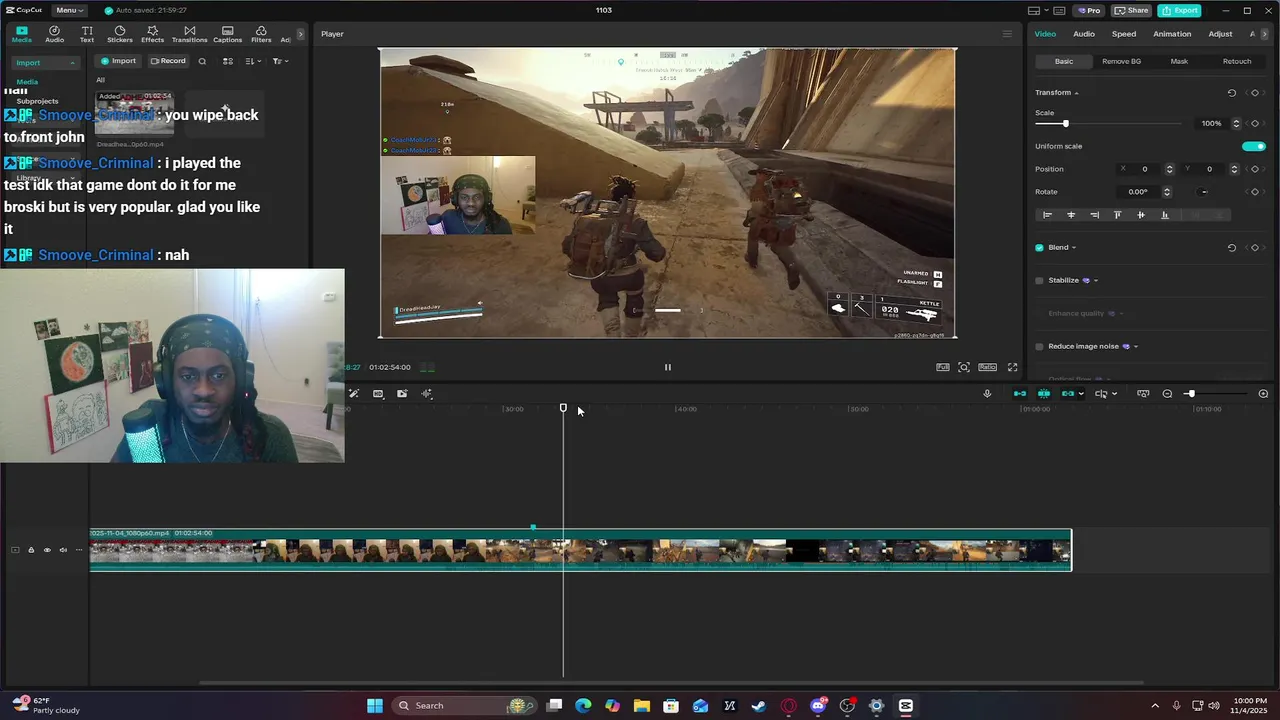The image size is (1280, 720).
Task: Switch to the Speed tab
Action: point(1124,34)
